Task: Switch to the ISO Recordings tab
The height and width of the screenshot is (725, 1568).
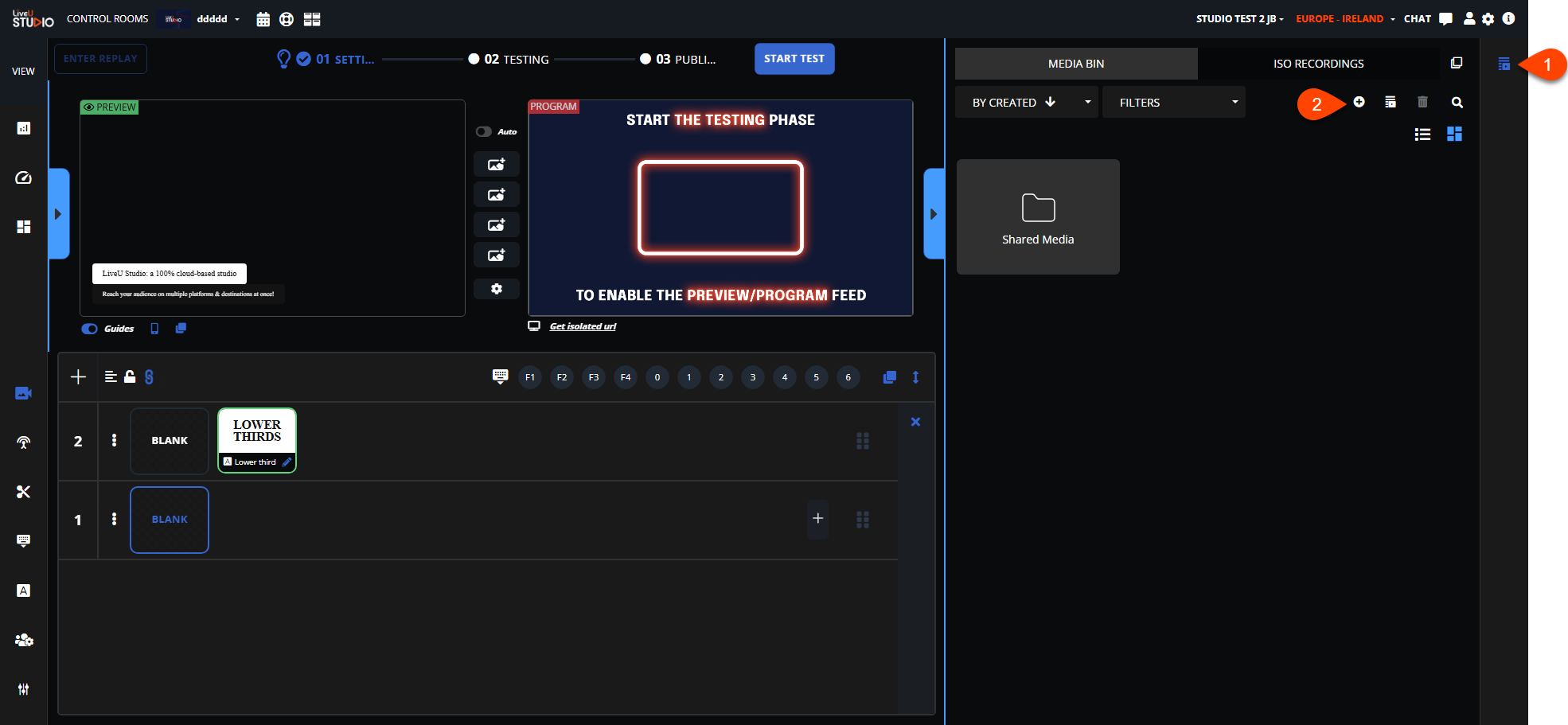Action: (1318, 64)
